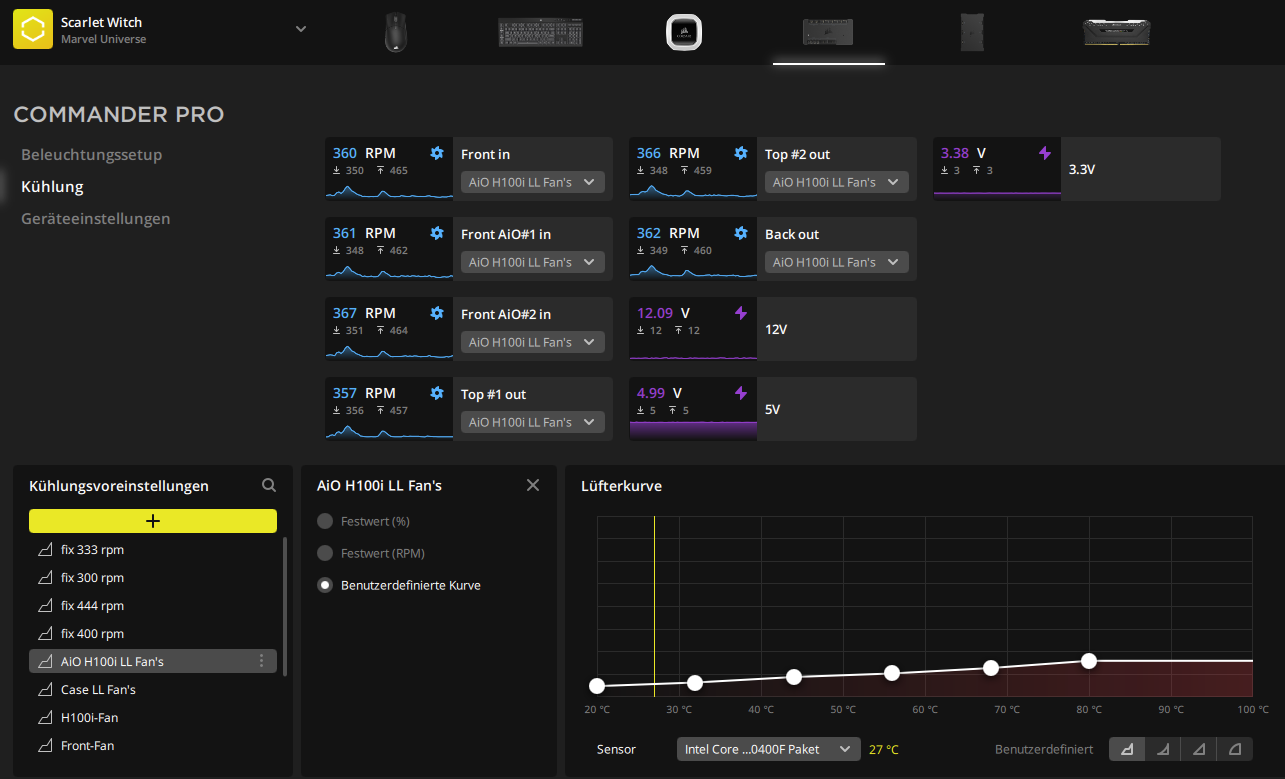Screen dimensions: 1285x779
Task: Search cooling presets with magnifier icon
Action: pyautogui.click(x=269, y=485)
